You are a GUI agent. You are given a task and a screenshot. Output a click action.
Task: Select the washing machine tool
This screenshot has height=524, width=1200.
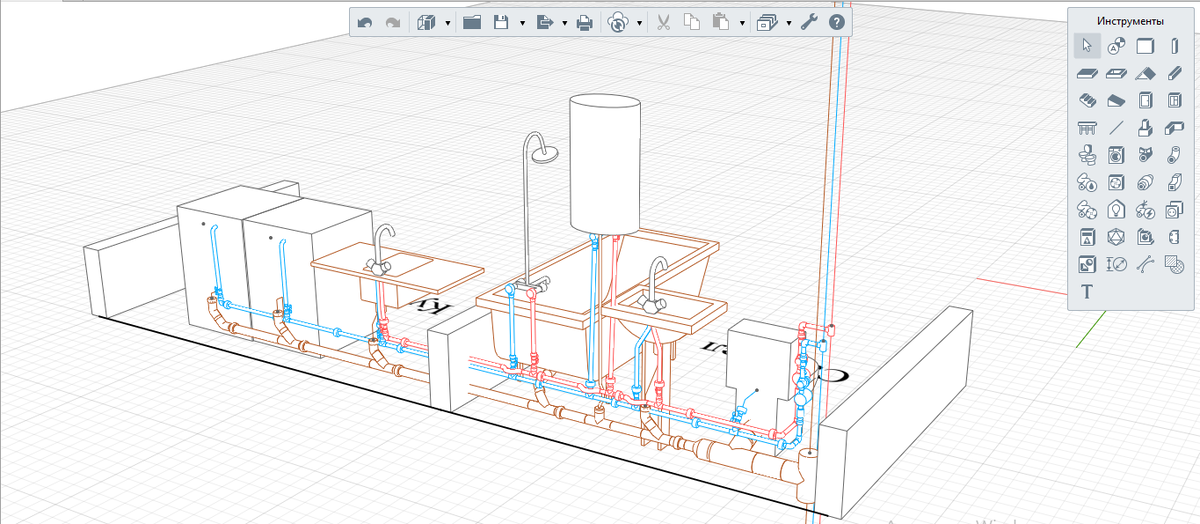(x=1117, y=155)
